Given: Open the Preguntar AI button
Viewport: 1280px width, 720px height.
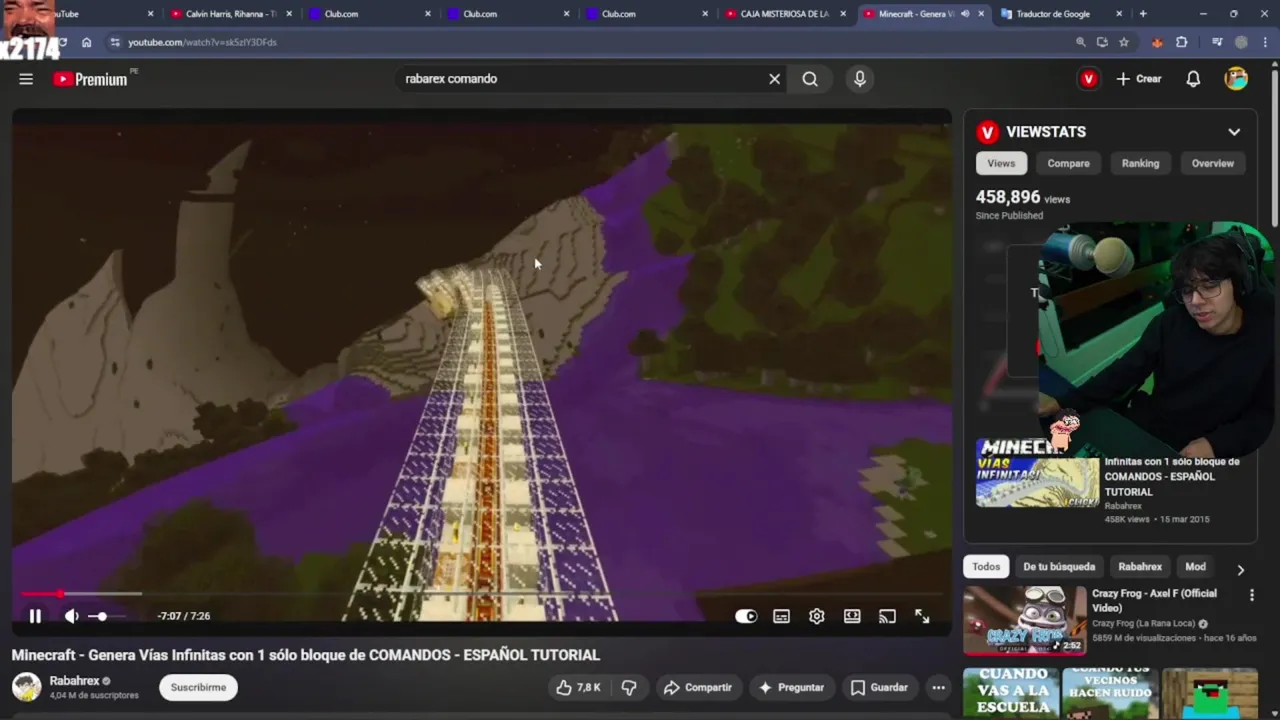Looking at the screenshot, I should (791, 687).
